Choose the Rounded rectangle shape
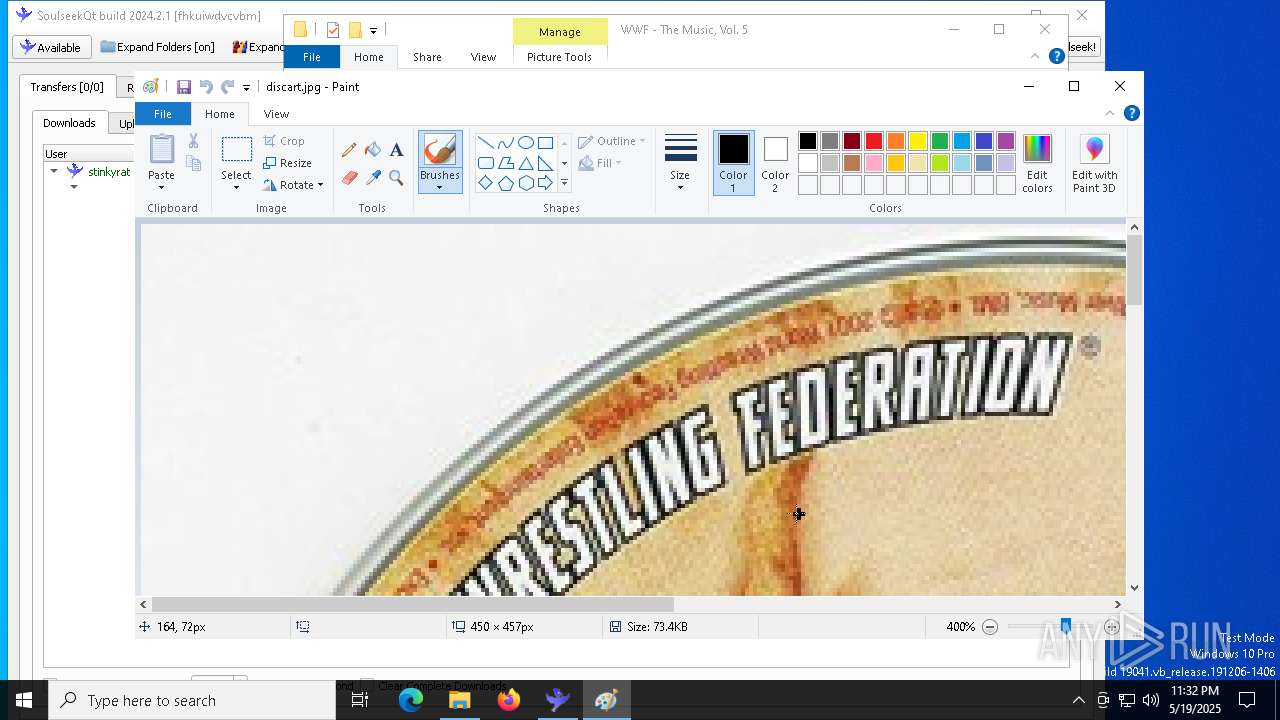The image size is (1280, 720). pyautogui.click(x=485, y=163)
